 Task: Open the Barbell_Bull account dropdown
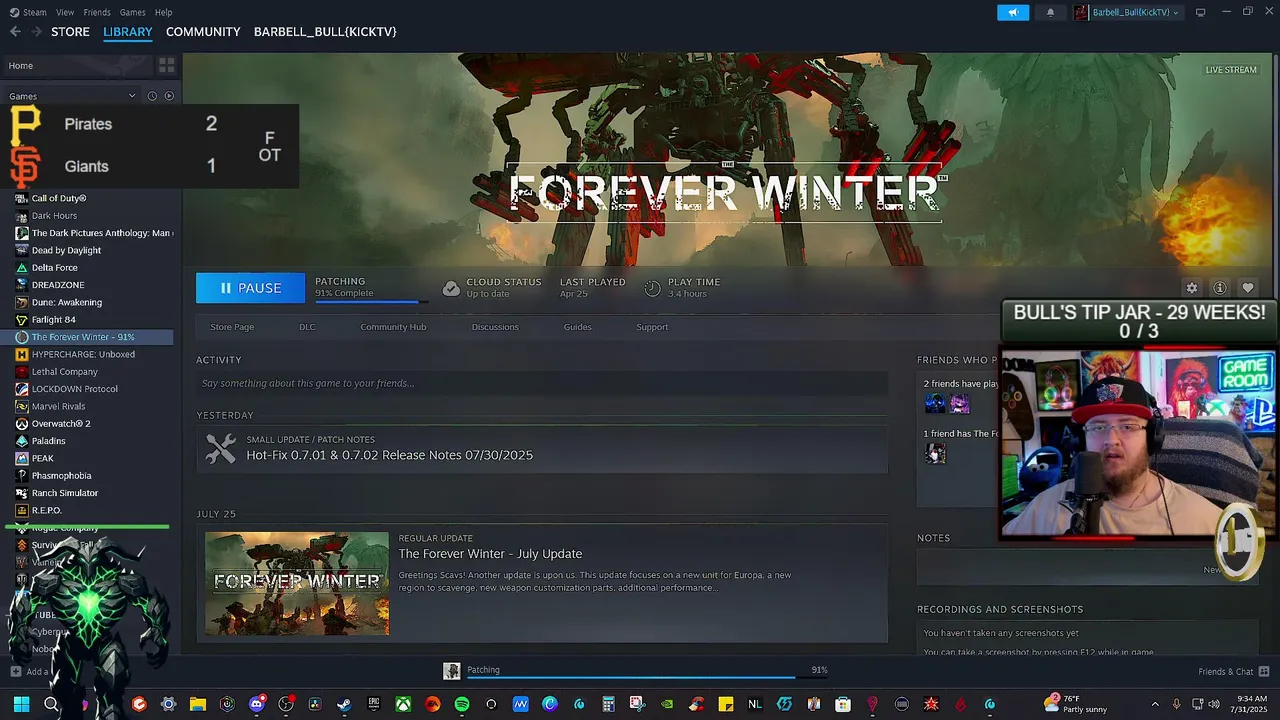[x=1127, y=12]
